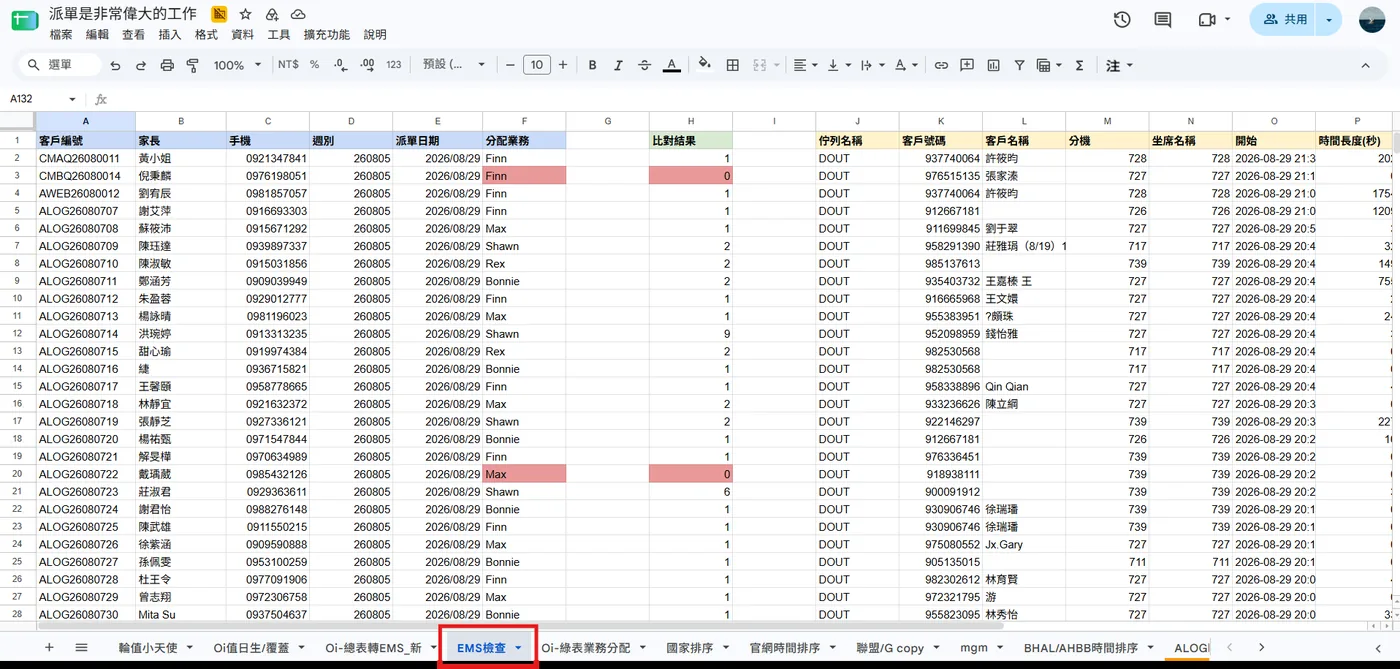Open the 編輯 menu
This screenshot has height=669, width=1400.
pos(97,34)
